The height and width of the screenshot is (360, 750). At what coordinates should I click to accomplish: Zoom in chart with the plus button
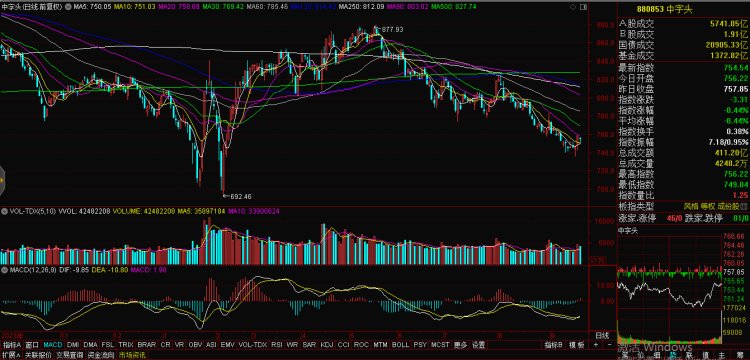click(x=596, y=345)
